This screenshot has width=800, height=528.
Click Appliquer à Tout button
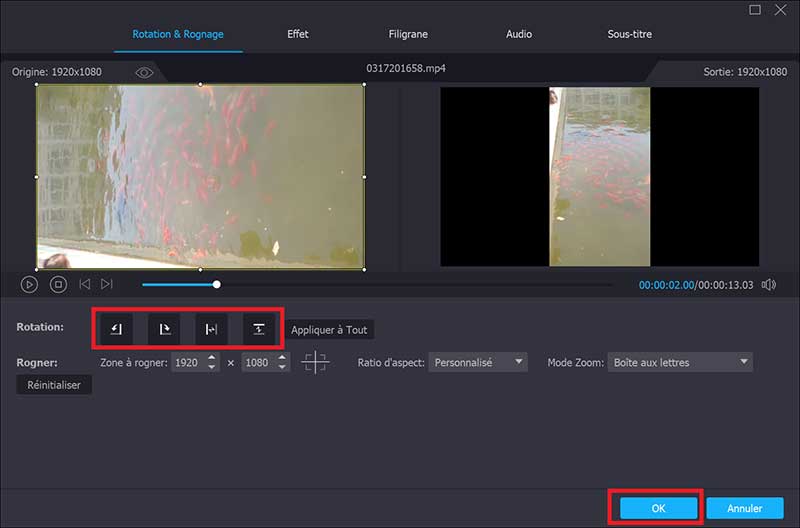pos(329,330)
